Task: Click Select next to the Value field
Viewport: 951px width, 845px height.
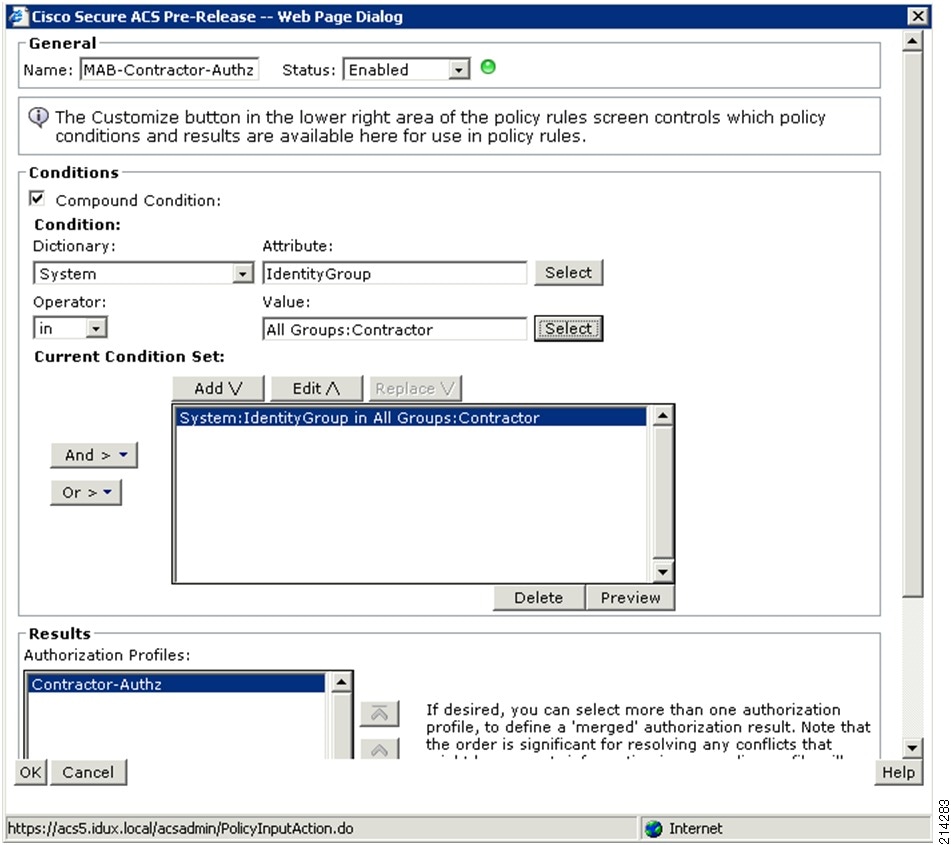Action: click(x=568, y=328)
